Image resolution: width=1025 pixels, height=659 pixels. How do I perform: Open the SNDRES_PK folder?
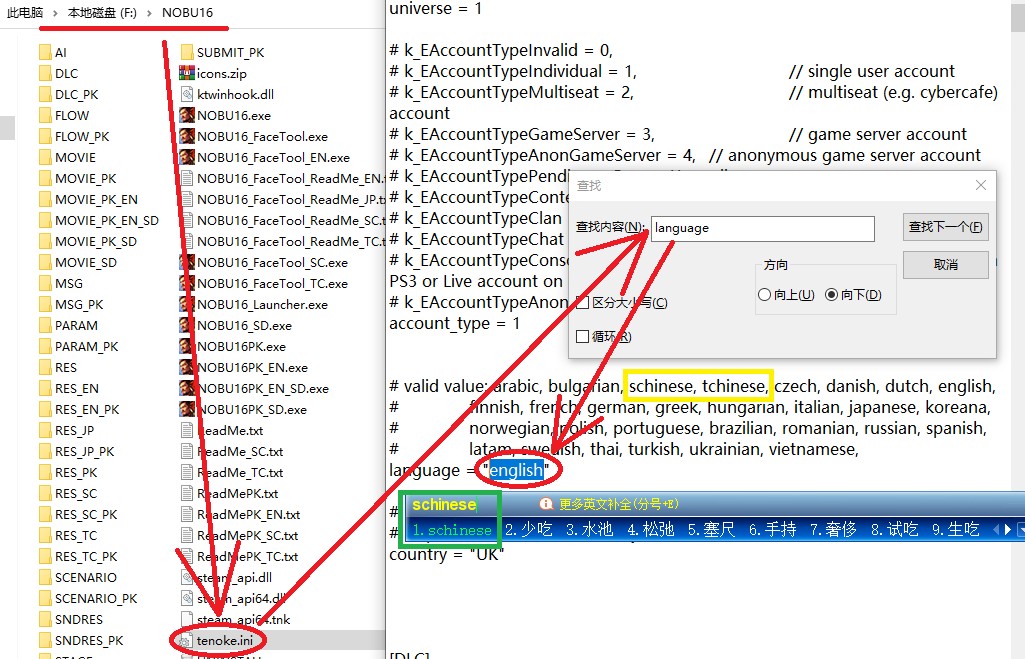tap(81, 640)
